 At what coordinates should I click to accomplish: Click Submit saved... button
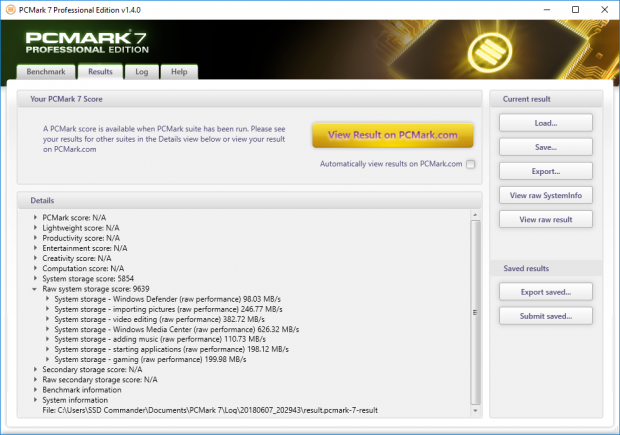(546, 316)
